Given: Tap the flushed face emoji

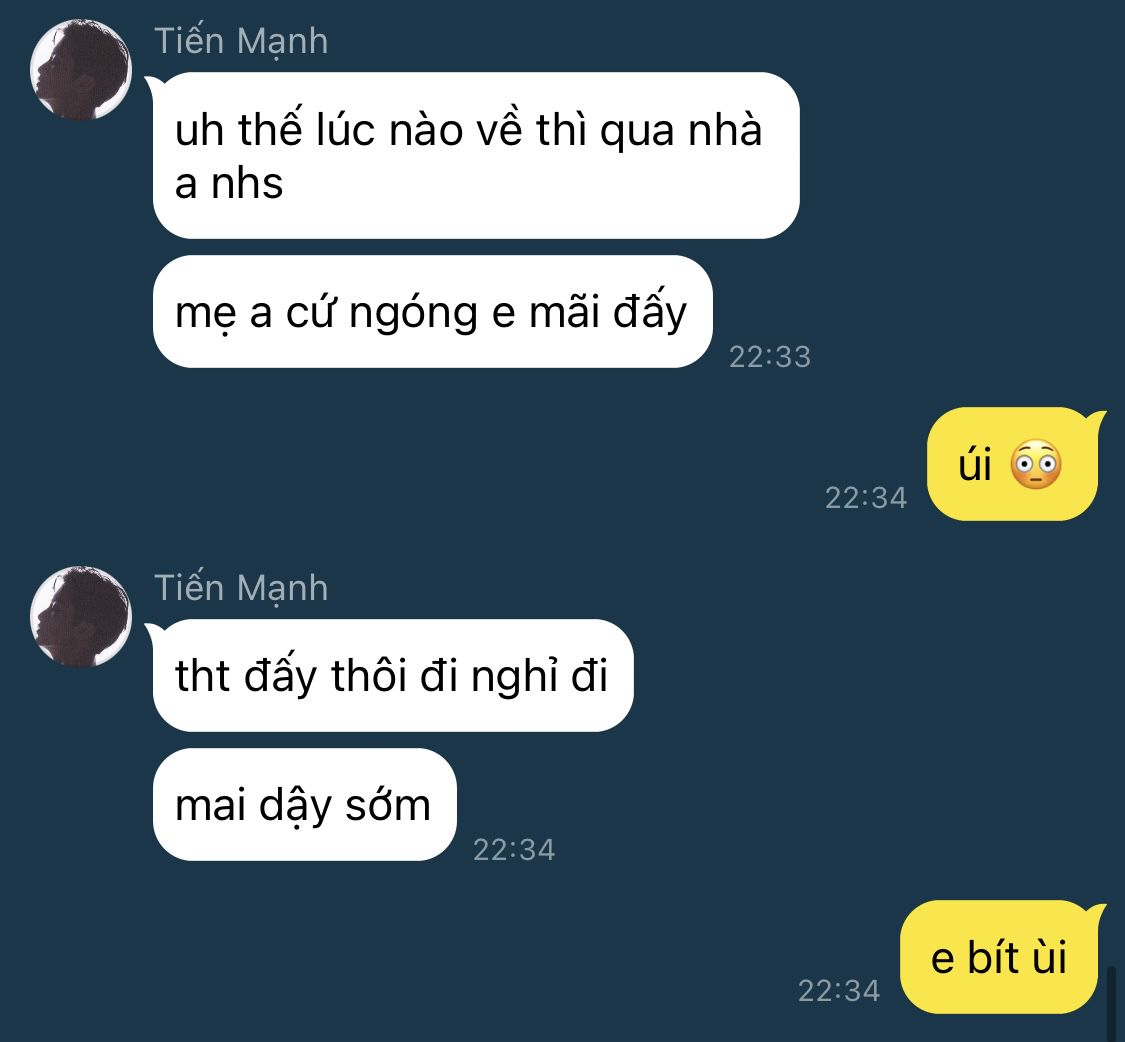Looking at the screenshot, I should pyautogui.click(x=1036, y=466).
